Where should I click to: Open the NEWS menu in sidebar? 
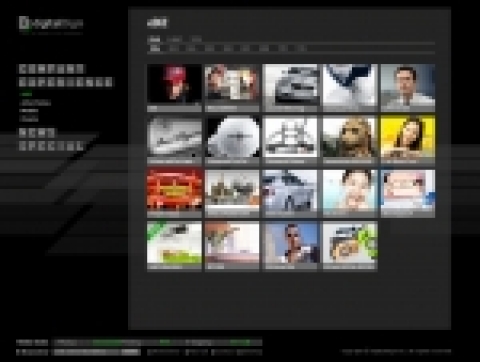37,133
